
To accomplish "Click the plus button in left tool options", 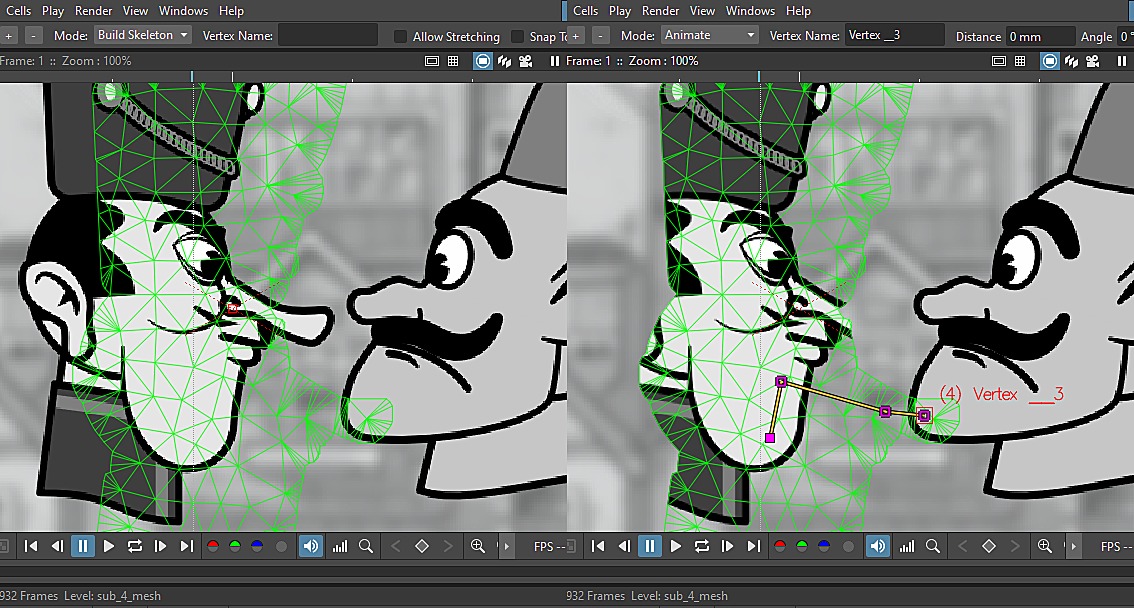I will pos(9,35).
